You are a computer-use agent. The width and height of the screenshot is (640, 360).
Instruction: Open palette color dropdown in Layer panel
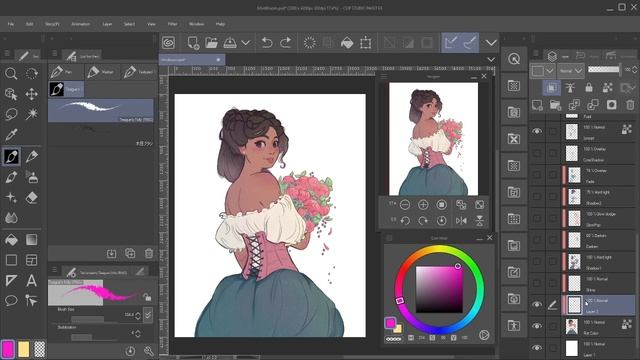point(542,71)
